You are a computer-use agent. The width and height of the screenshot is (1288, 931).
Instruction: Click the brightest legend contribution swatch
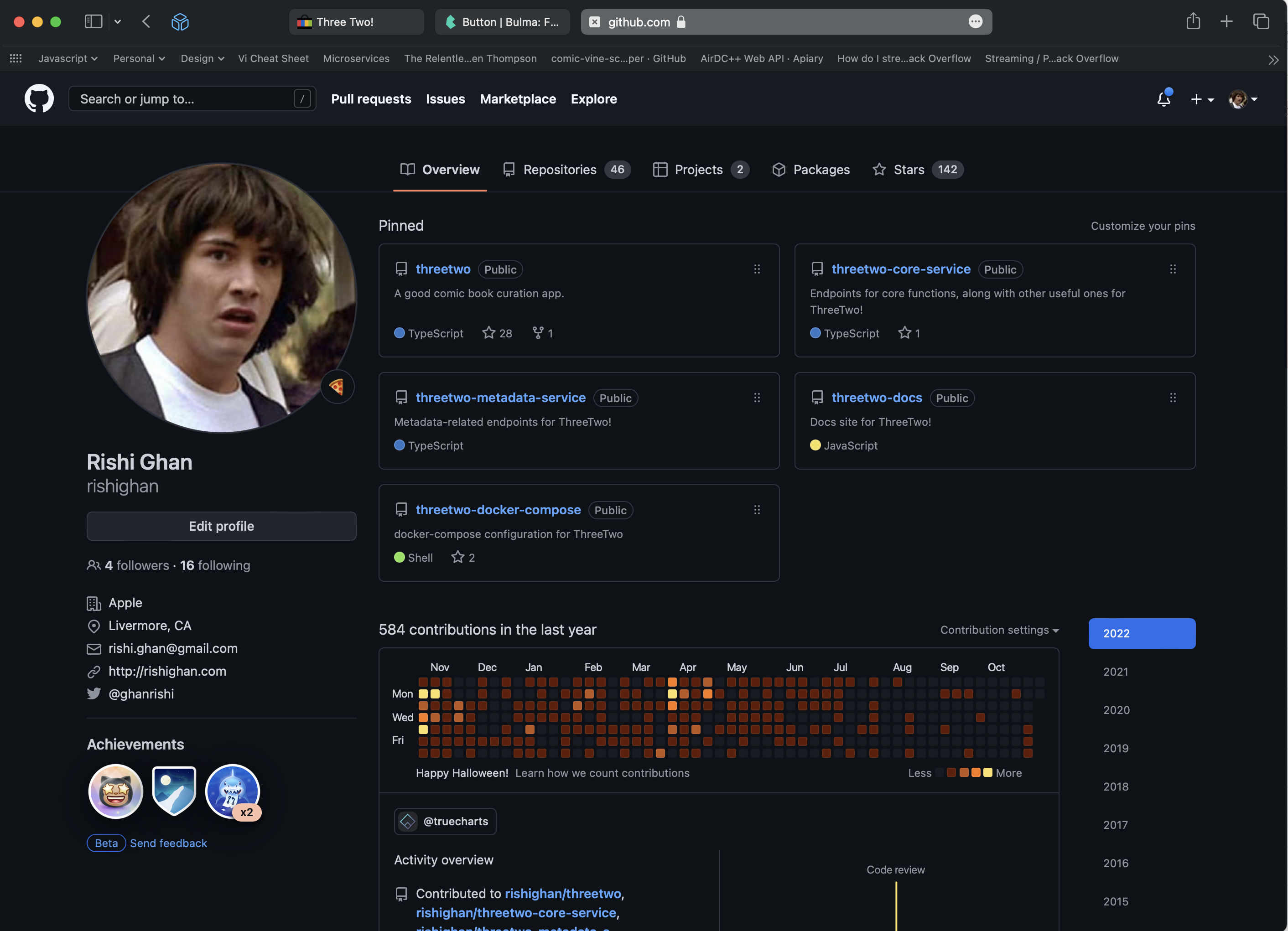987,773
